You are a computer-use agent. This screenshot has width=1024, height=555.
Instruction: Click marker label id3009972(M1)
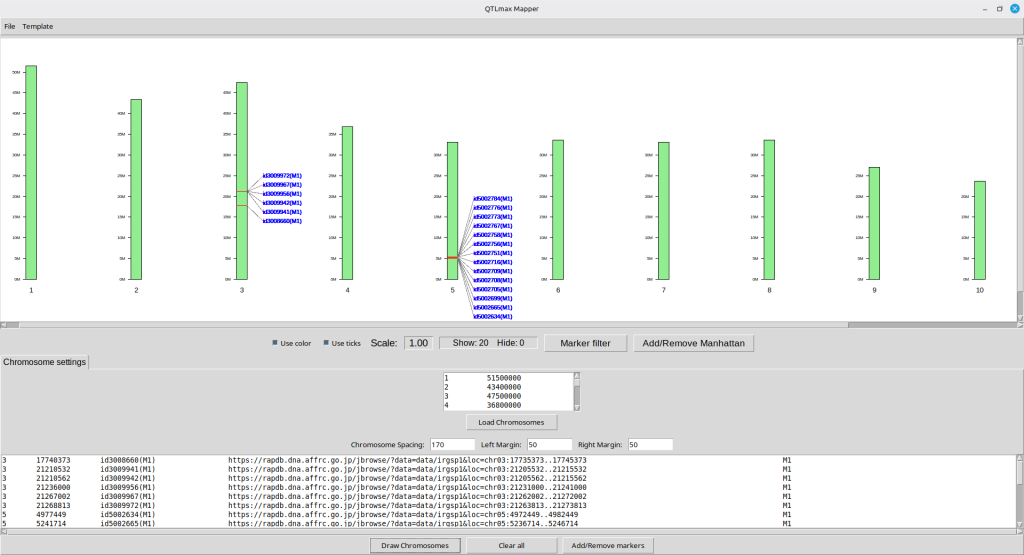point(288,175)
